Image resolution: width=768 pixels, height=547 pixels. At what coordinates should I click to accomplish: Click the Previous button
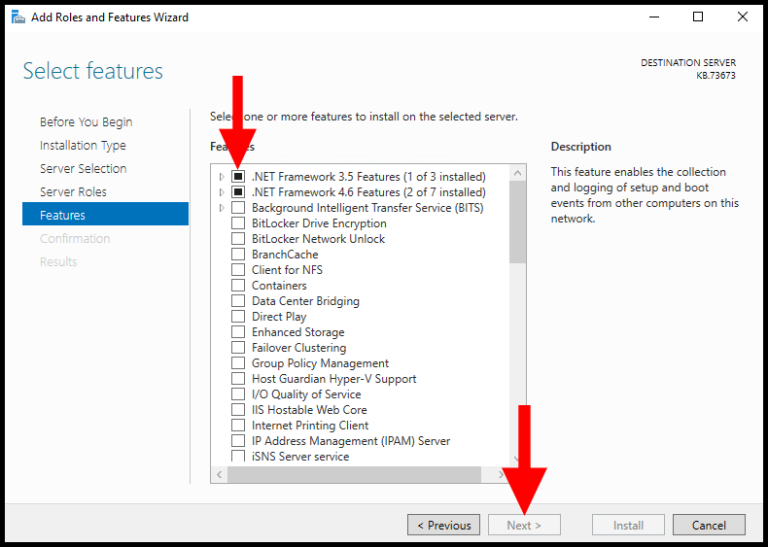pos(443,525)
